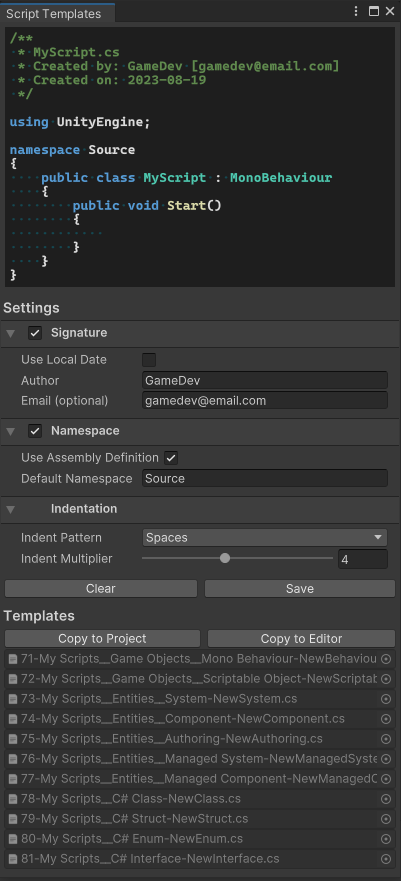This screenshot has height=881, width=401.
Task: Click the 78-My Scripts__C# Class-NewClass.cs row
Action: coord(199,799)
